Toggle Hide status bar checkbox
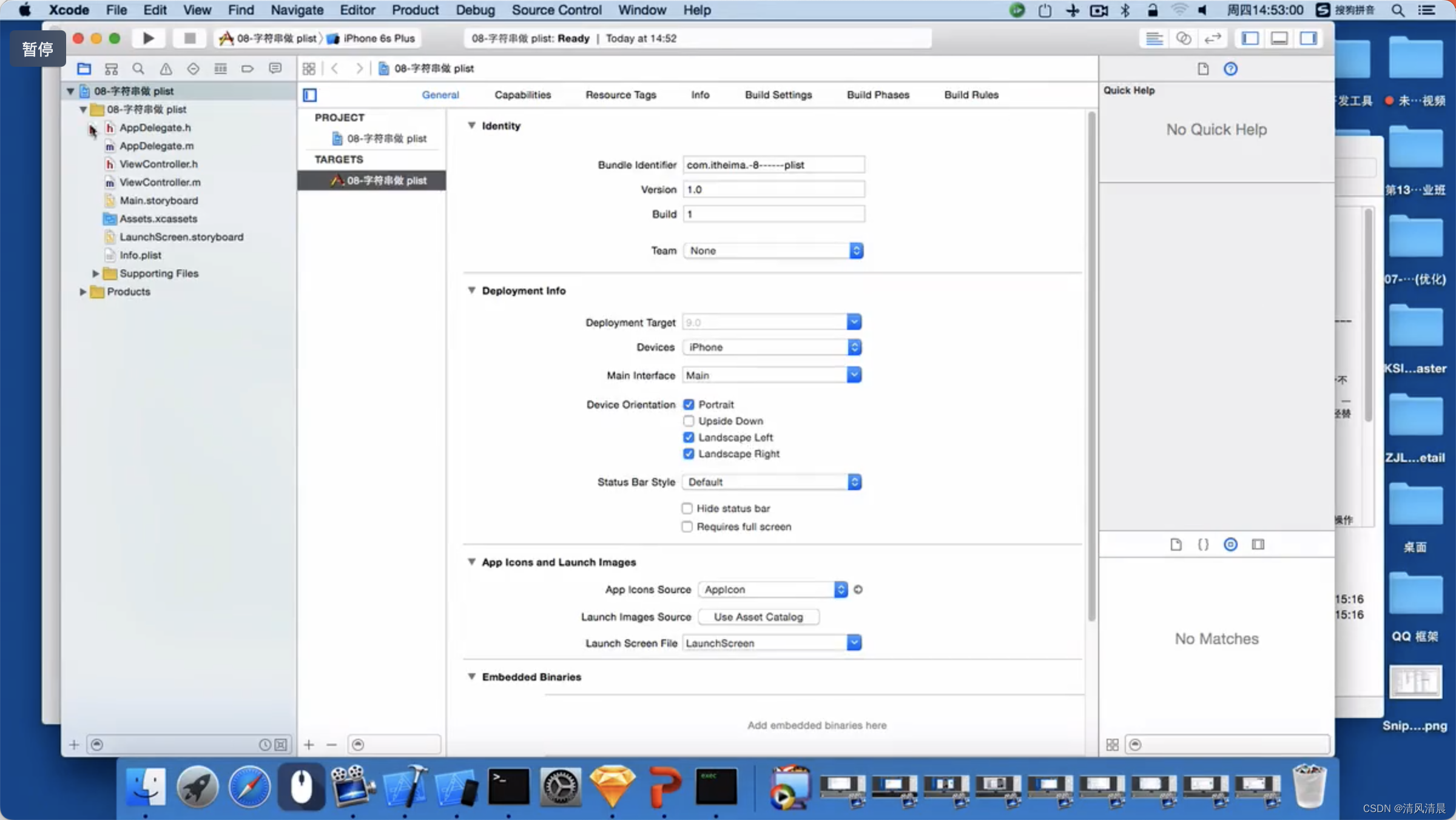 tap(688, 508)
